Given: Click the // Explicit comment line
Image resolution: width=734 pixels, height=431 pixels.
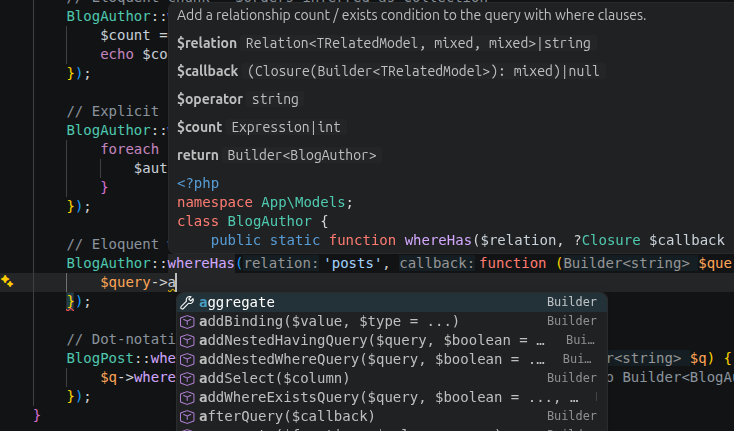Looking at the screenshot, I should 112,111.
